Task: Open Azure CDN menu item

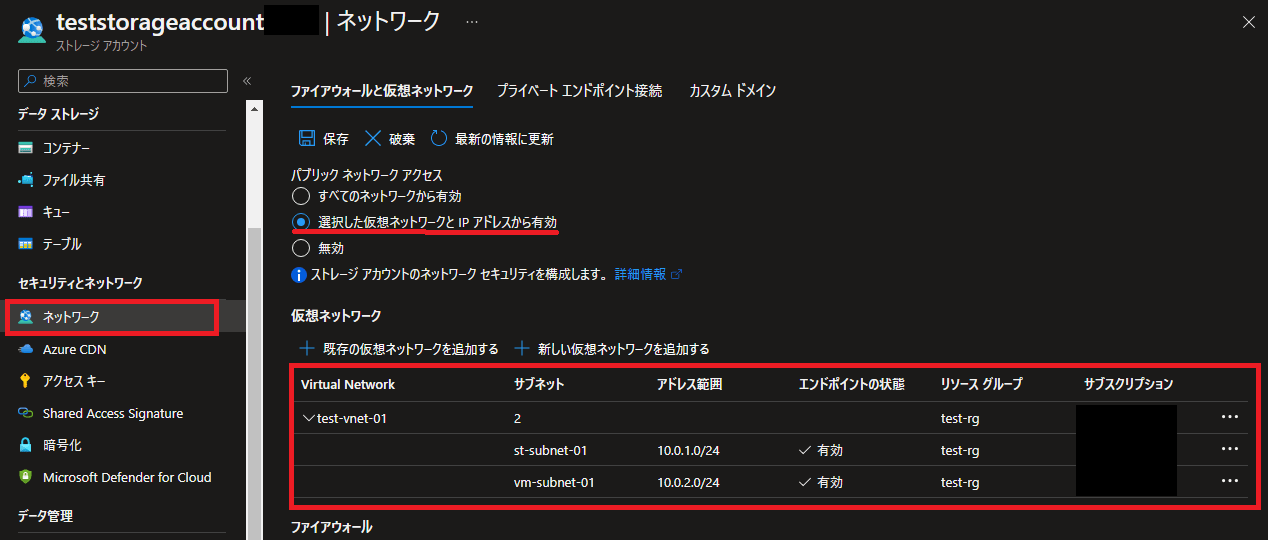Action: point(74,350)
